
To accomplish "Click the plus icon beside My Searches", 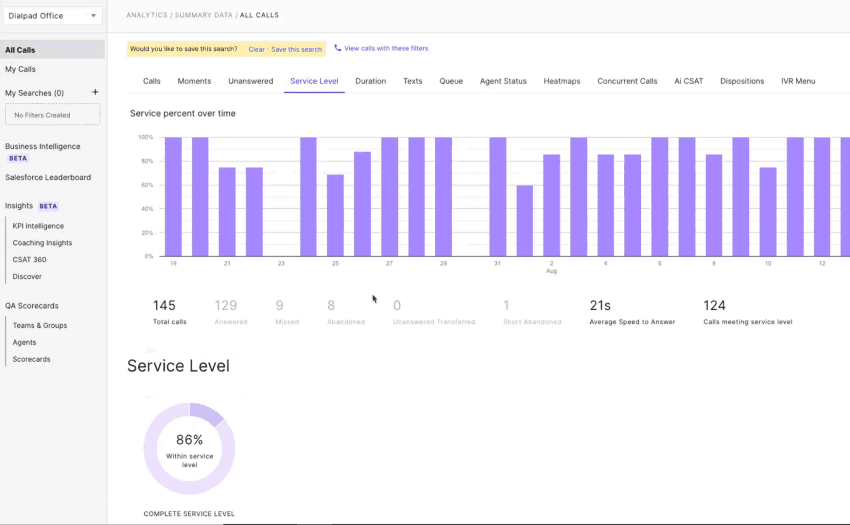I will point(95,92).
